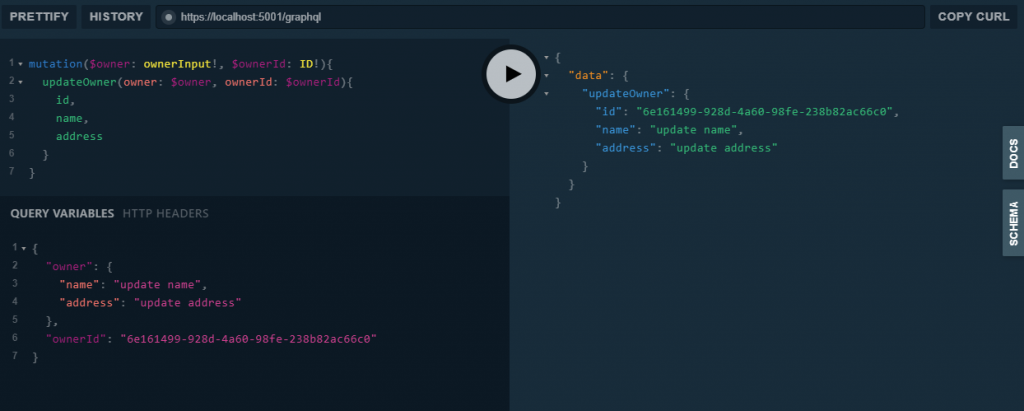Screen dimensions: 1024x411
Task: Collapse the "updateOwner" node in the response
Action: click(x=546, y=93)
